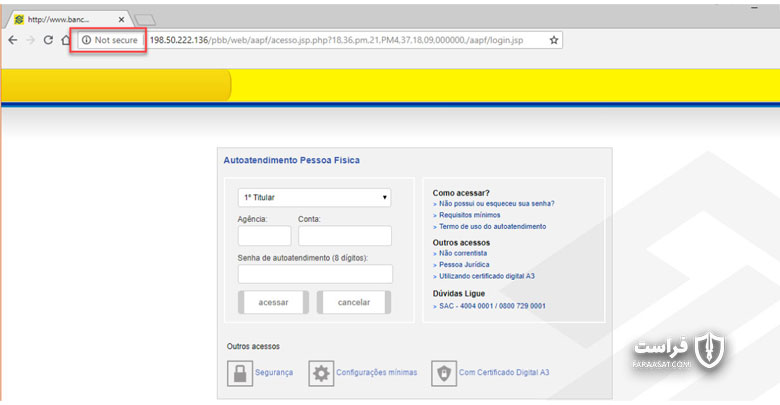Screen dimensions: 780x405
Task: Open a new browser tab
Action: pos(145,20)
